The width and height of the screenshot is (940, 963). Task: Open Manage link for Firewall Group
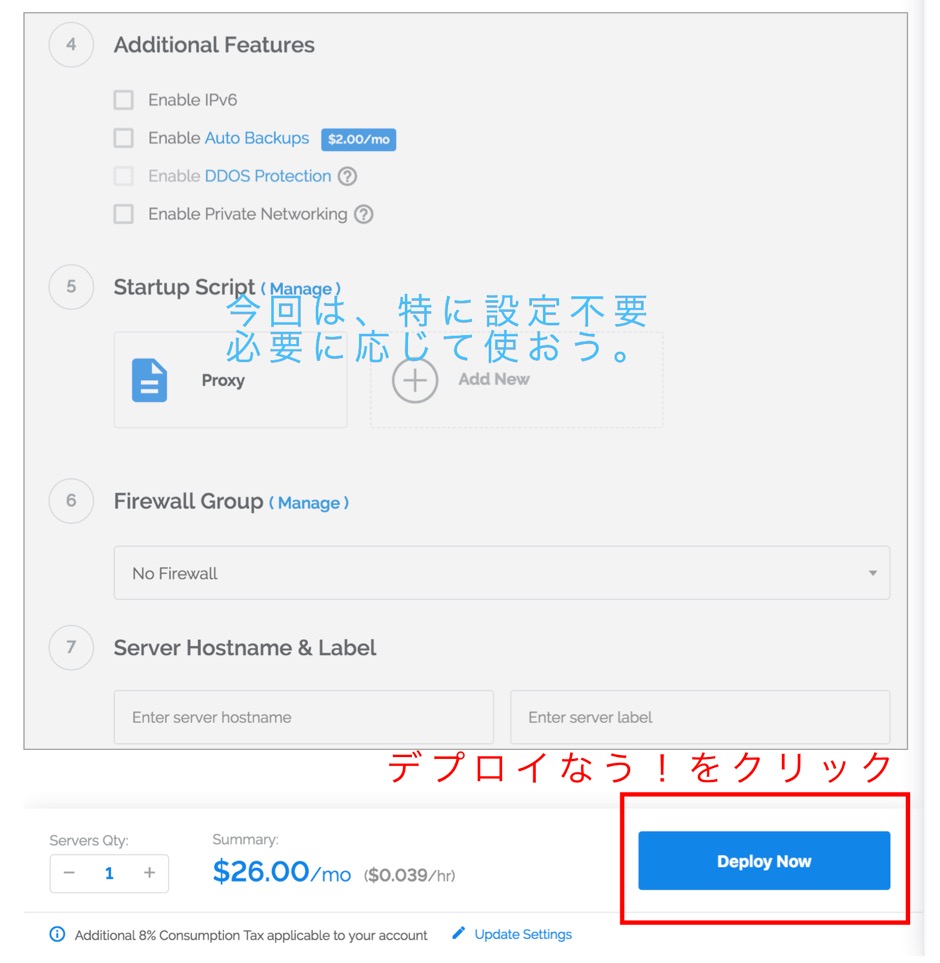coord(309,503)
